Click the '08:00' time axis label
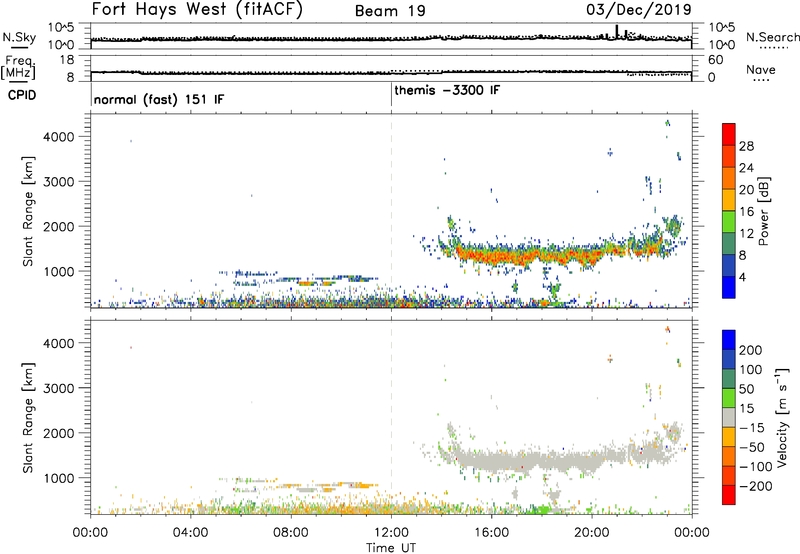Image resolution: width=800 pixels, height=554 pixels. (x=291, y=533)
